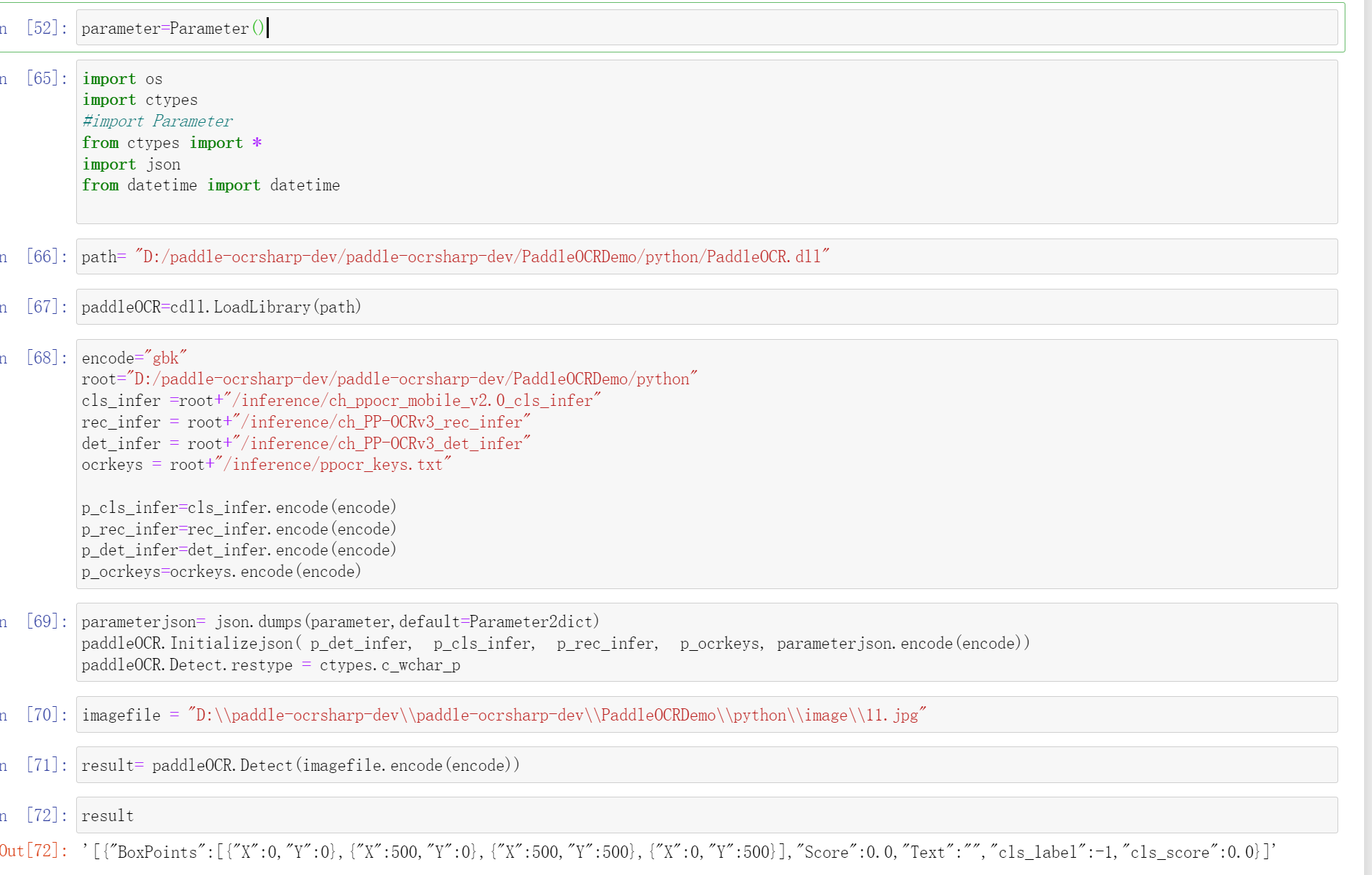Click the import ctypes line
Viewport: 1372px width, 875px height.
coord(140,100)
